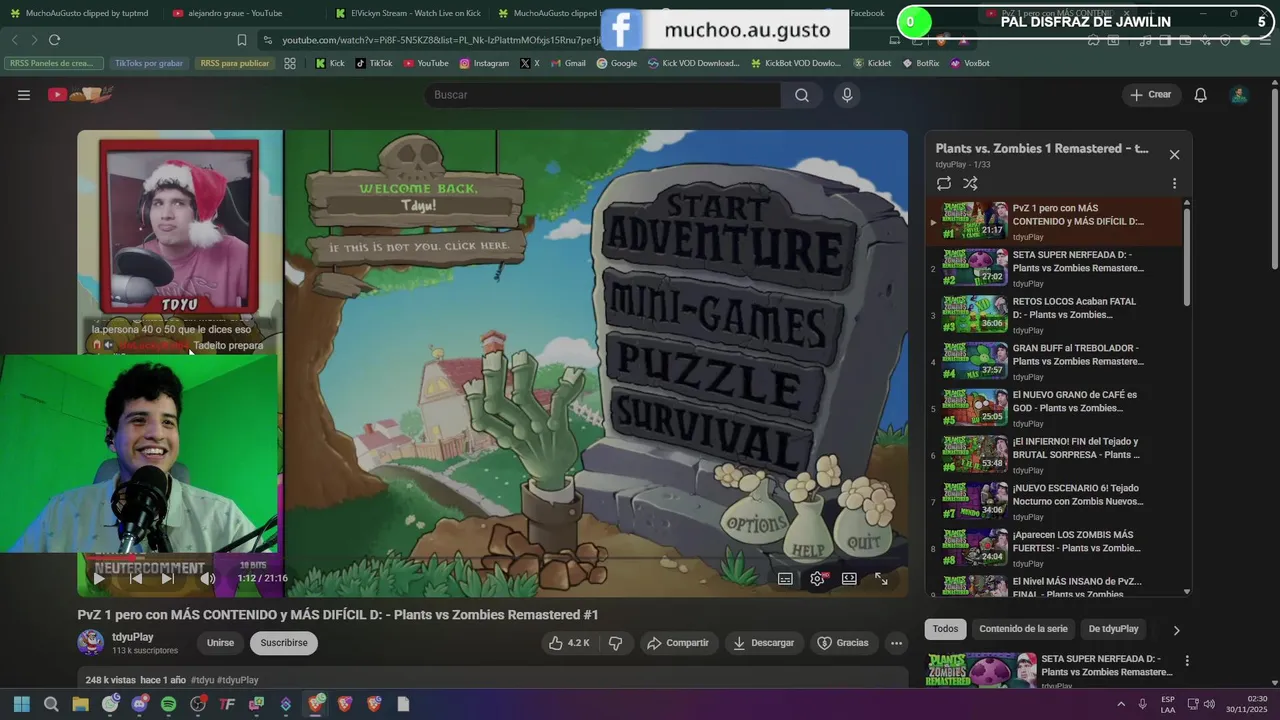This screenshot has width=1280, height=720.
Task: Open the account avatar menu
Action: point(1239,95)
